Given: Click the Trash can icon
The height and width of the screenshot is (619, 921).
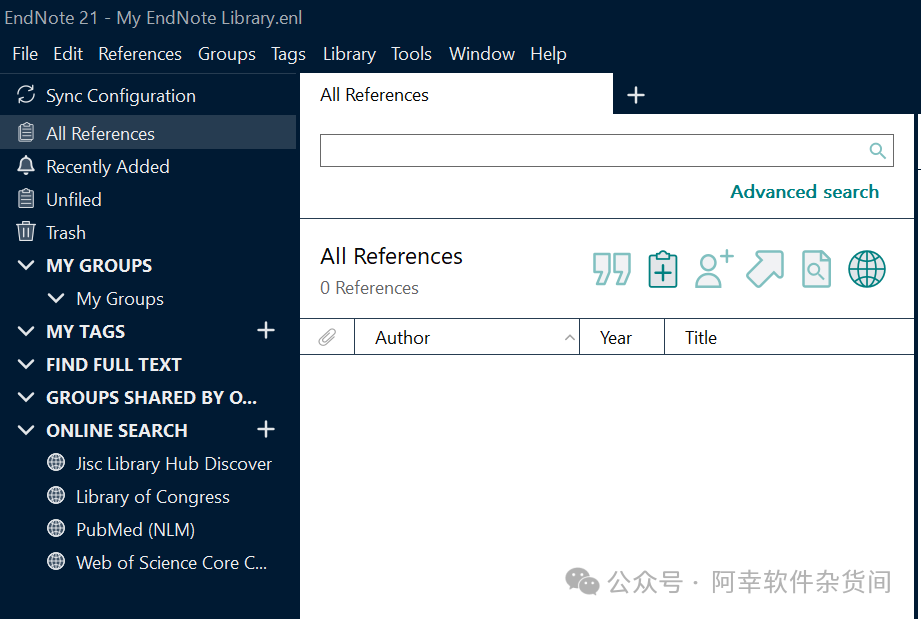Looking at the screenshot, I should (x=26, y=231).
